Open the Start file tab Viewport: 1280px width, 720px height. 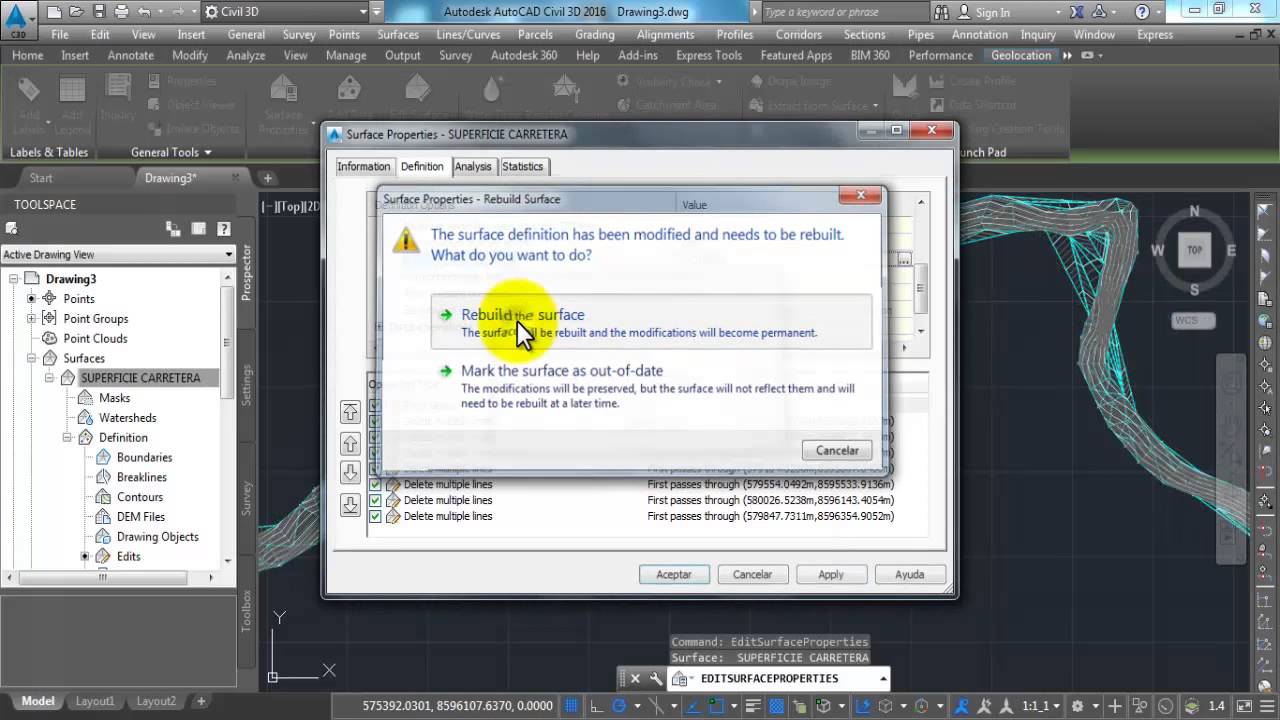point(41,178)
